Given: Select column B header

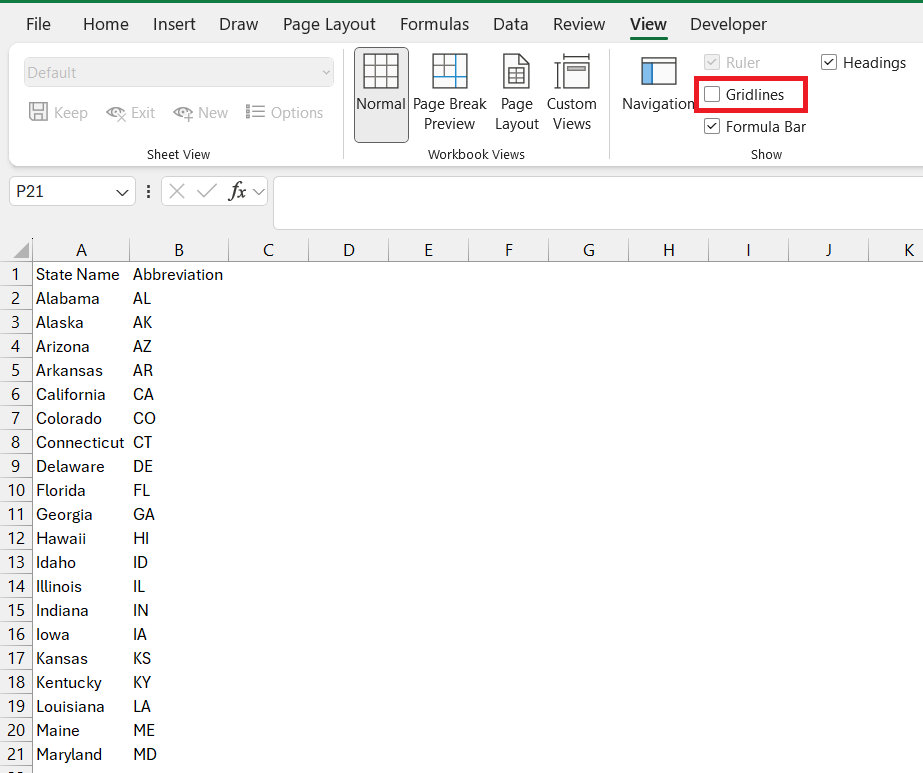Looking at the screenshot, I should pos(179,250).
